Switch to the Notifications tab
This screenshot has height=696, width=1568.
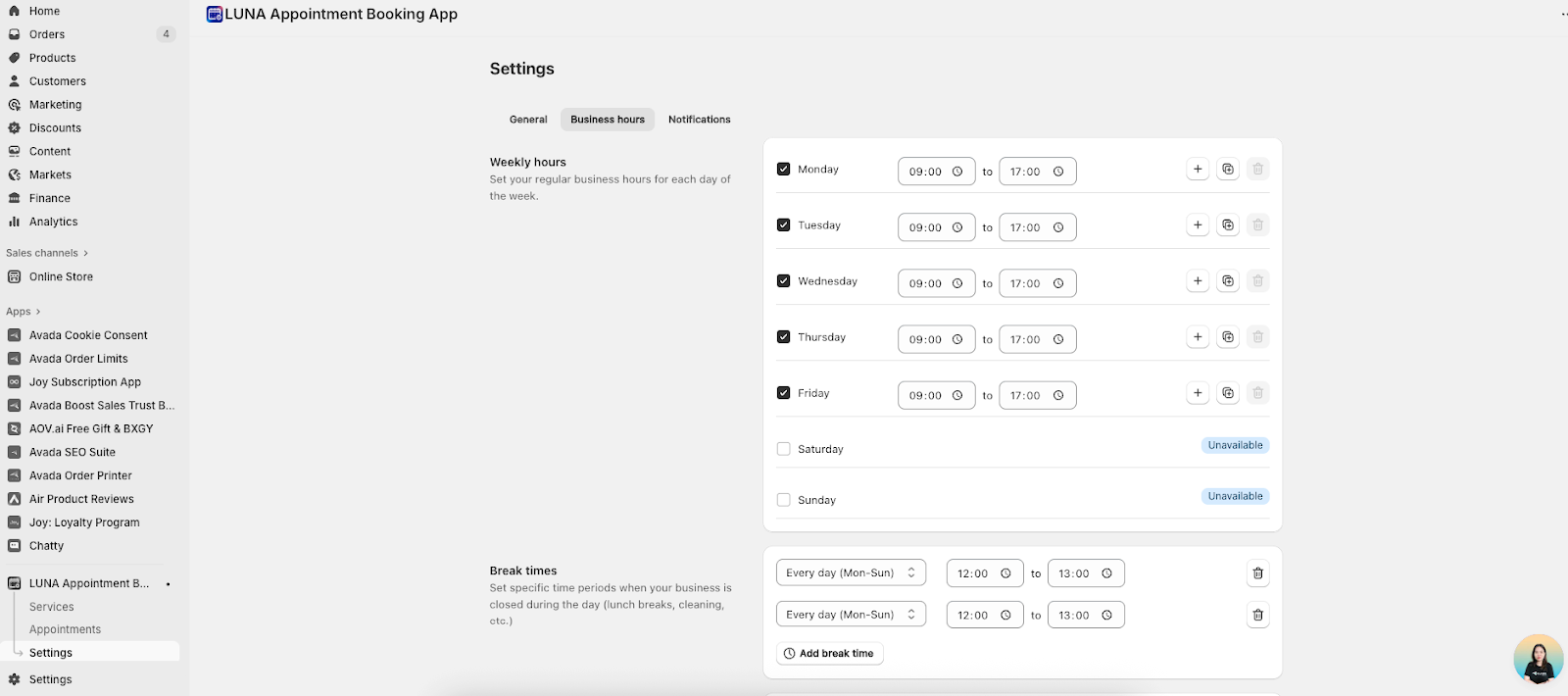(699, 120)
